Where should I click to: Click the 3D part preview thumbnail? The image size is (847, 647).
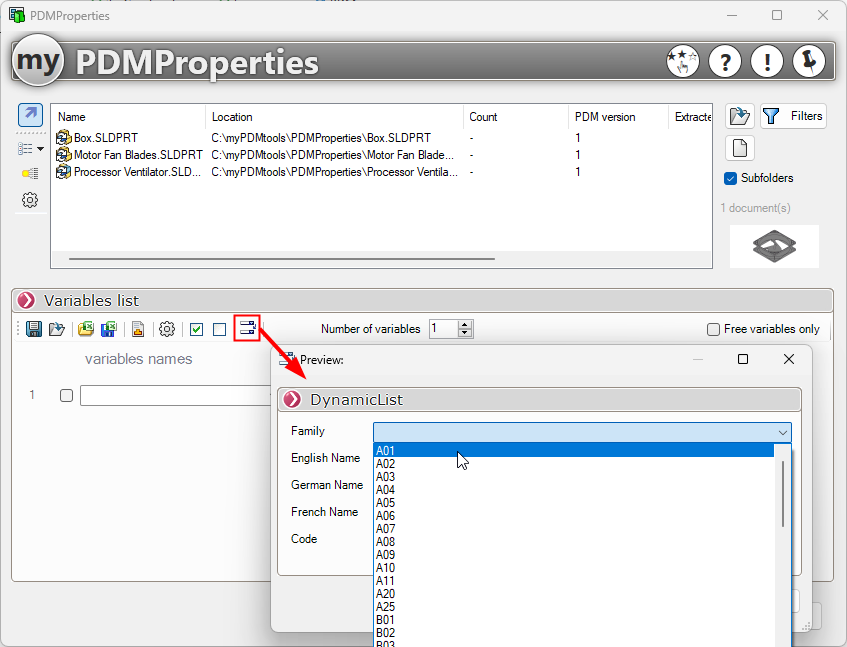click(x=774, y=246)
